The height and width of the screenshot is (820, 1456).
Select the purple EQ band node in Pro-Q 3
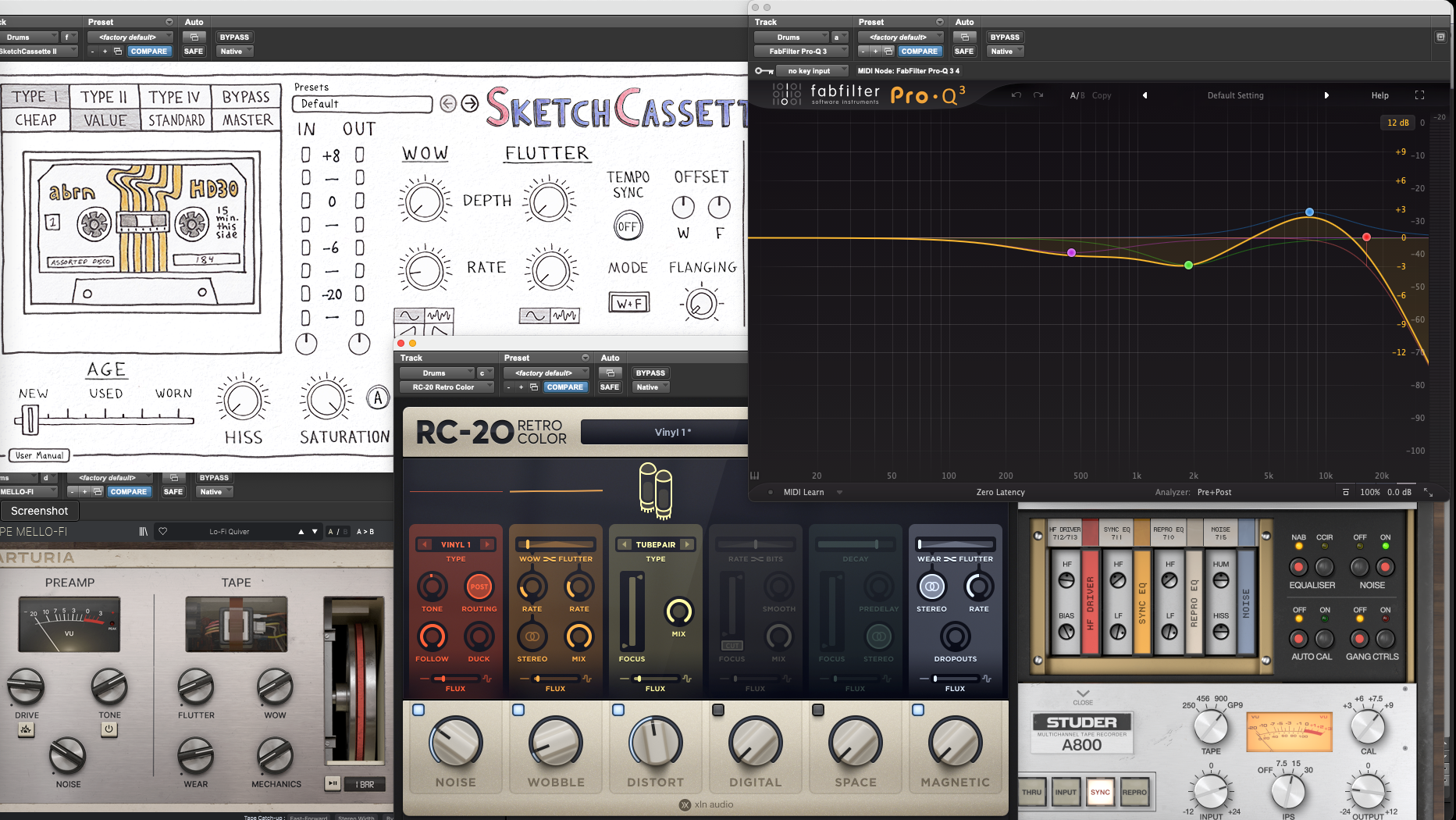1071,253
